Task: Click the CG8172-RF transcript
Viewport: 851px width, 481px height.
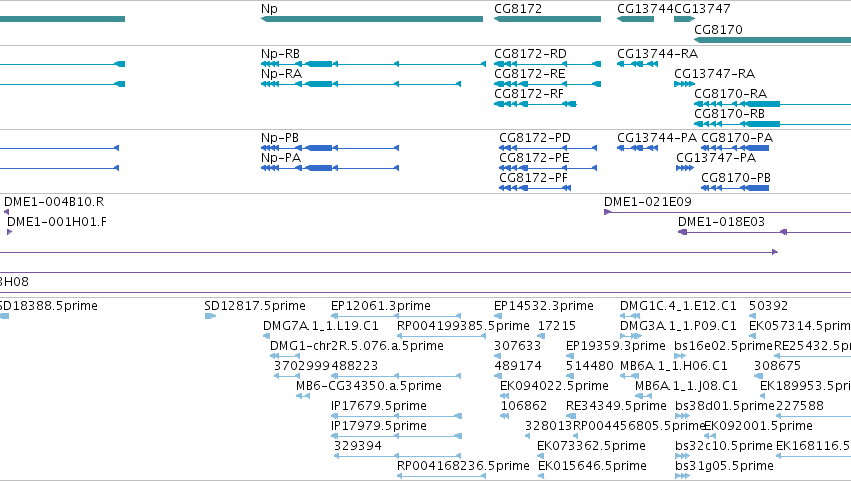Action: click(535, 104)
